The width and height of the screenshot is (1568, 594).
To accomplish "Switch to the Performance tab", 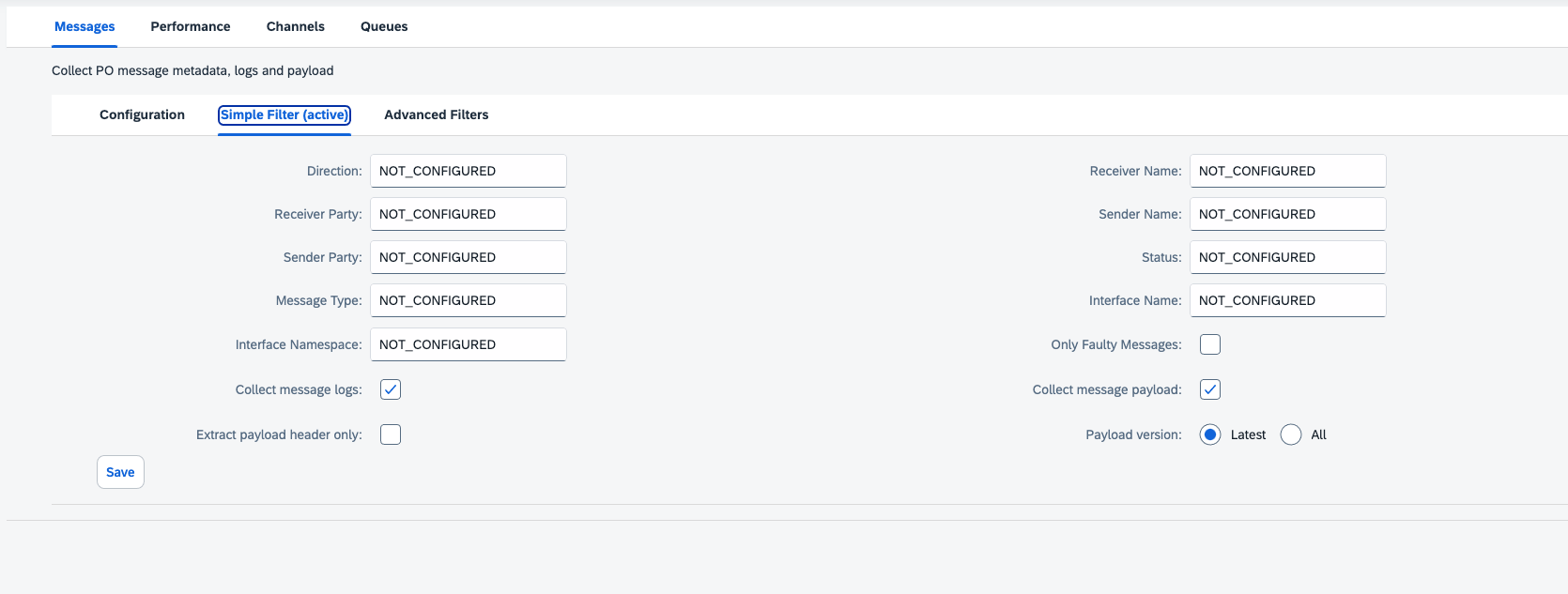I will [x=191, y=26].
